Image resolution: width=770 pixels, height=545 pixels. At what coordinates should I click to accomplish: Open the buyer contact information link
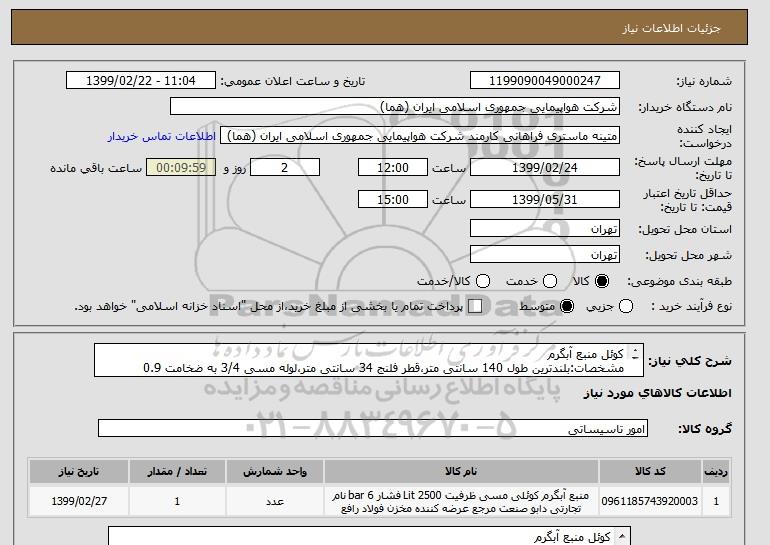[162, 136]
